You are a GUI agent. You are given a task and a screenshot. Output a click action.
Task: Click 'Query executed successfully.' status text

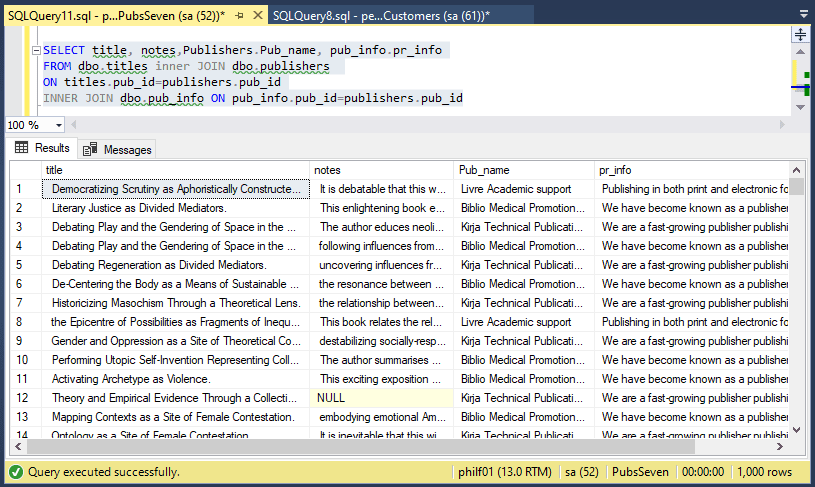click(x=103, y=472)
